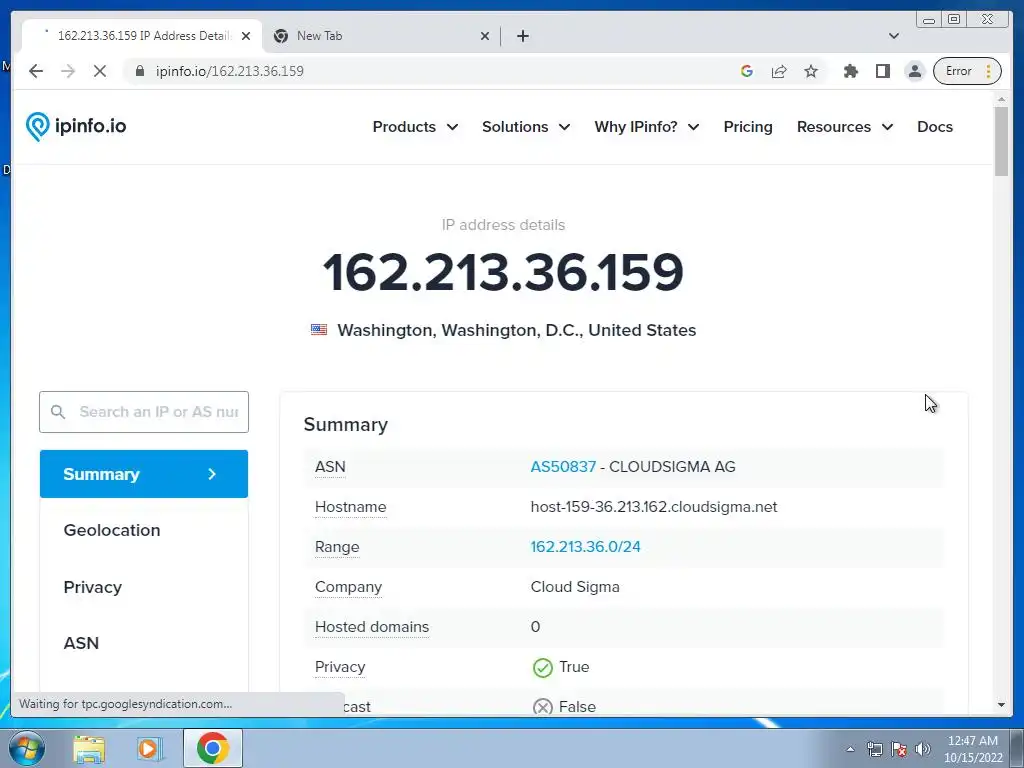Click the 162.213.36.159 heading
This screenshot has width=1024, height=768.
tap(503, 272)
